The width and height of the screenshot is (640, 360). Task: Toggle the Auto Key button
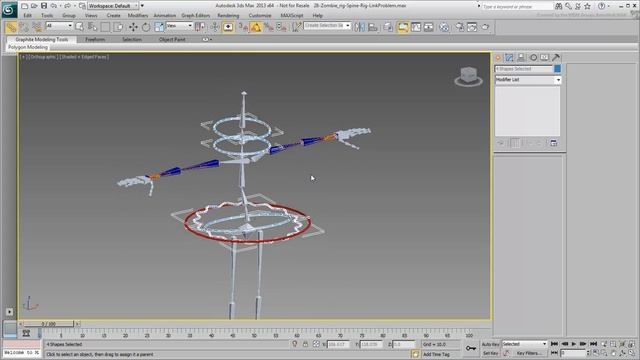click(x=490, y=344)
